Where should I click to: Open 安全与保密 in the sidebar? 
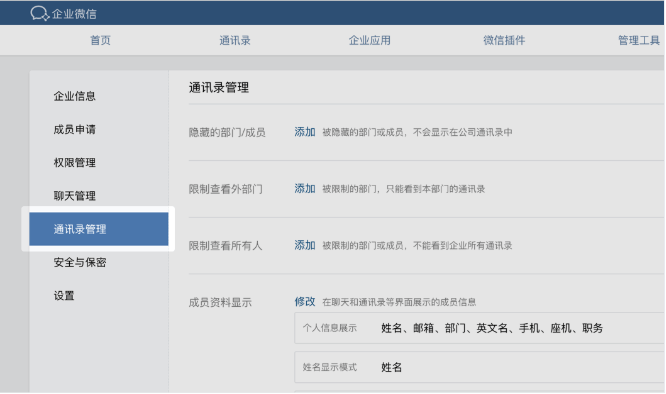point(80,262)
